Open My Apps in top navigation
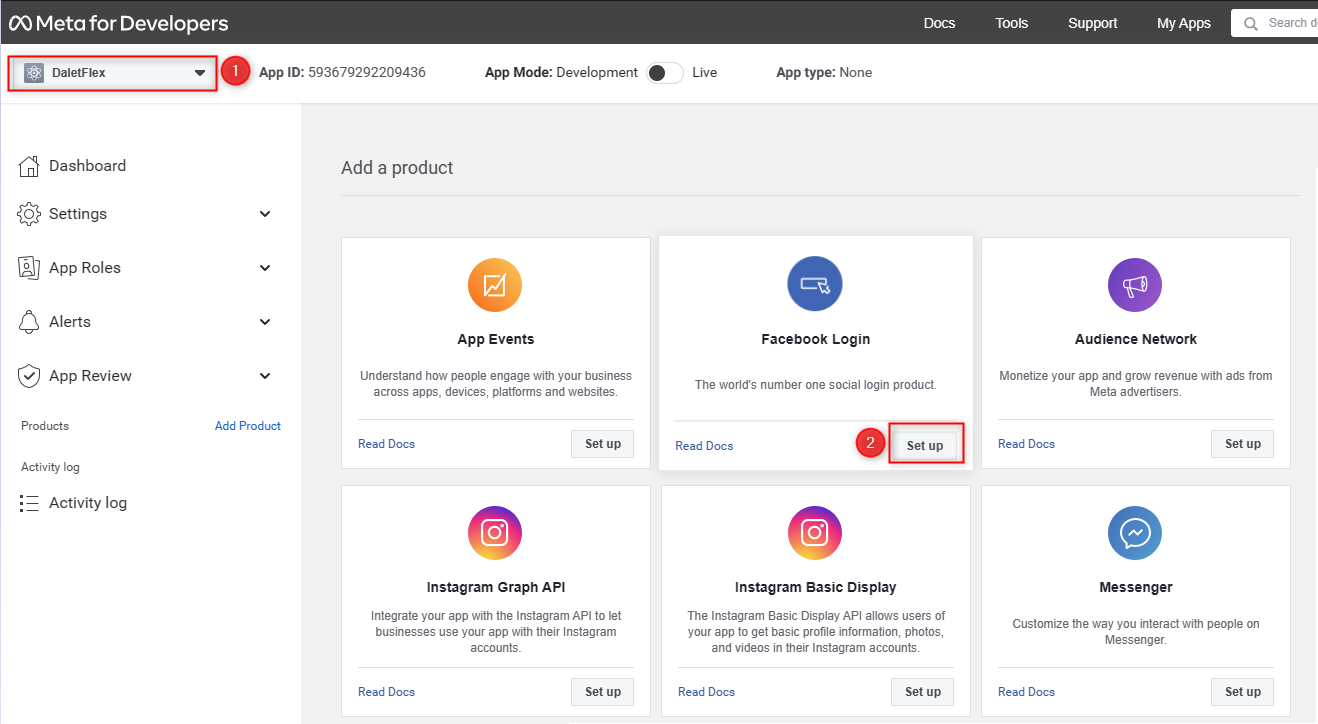This screenshot has height=724, width=1318. point(1184,23)
